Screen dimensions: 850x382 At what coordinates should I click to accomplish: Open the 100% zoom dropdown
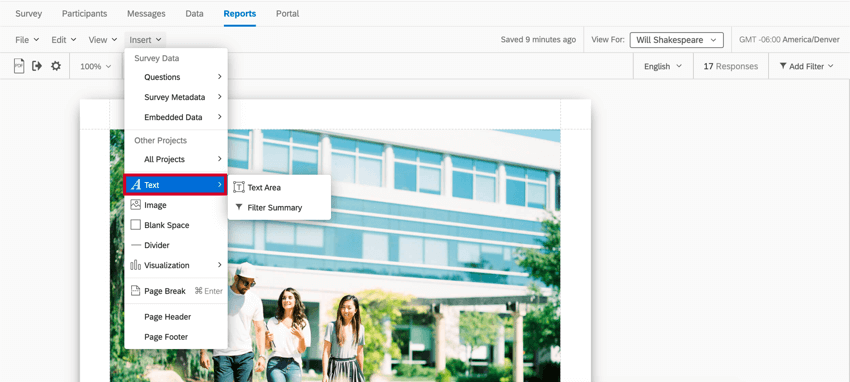click(95, 66)
